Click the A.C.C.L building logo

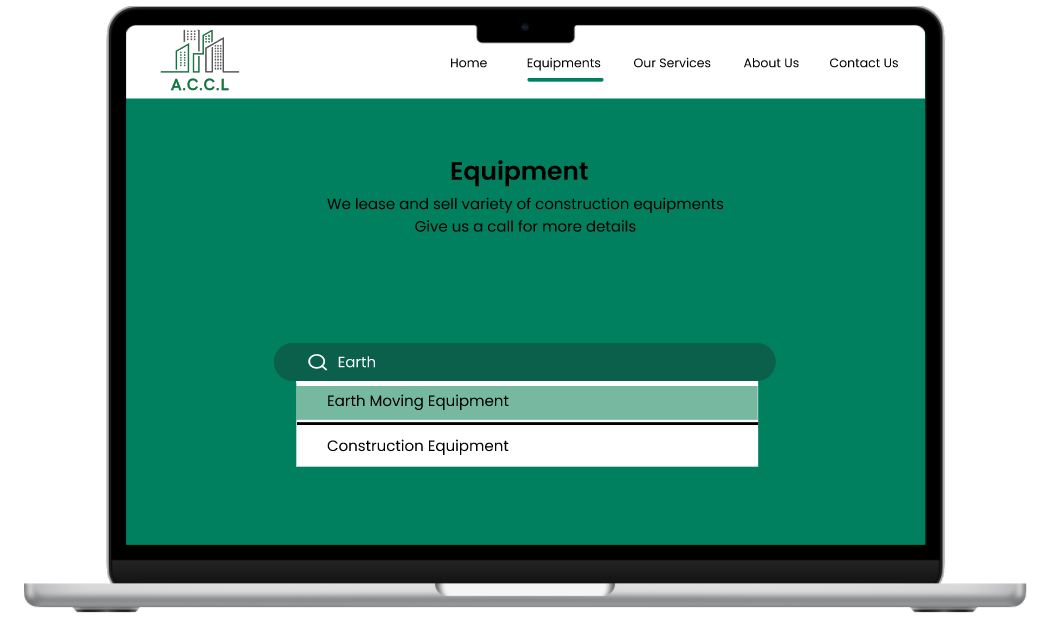coord(200,60)
